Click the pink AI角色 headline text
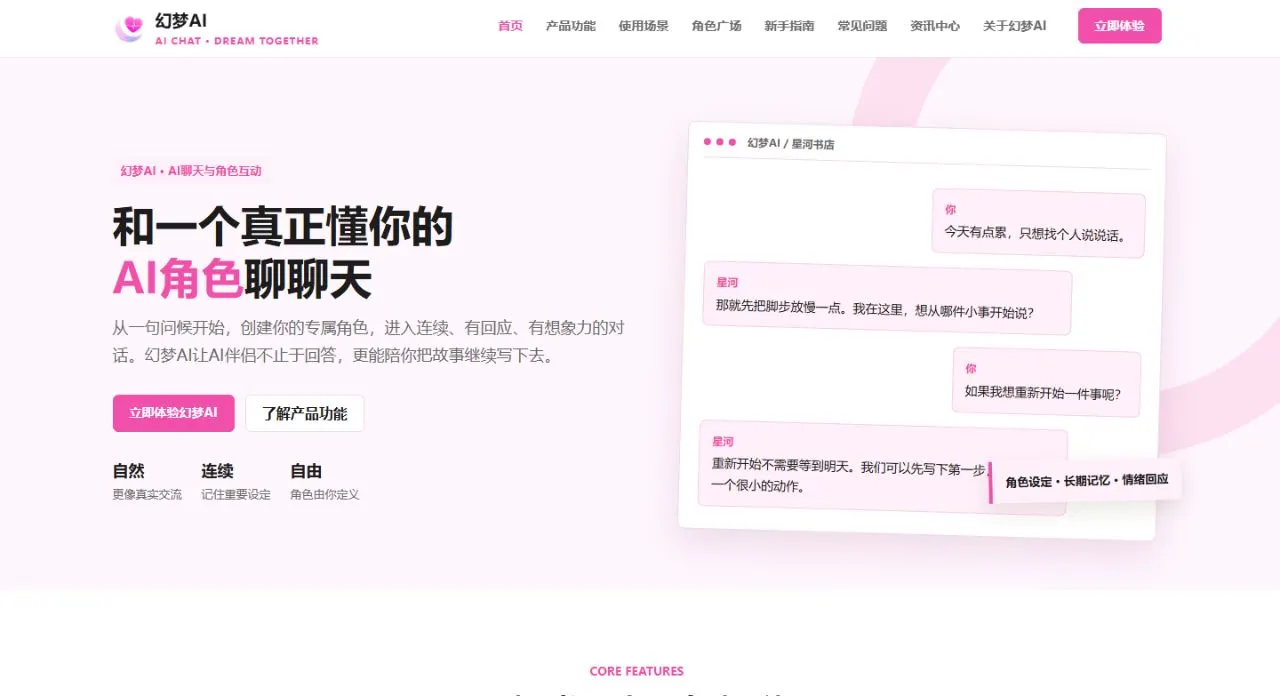1280x696 pixels. pyautogui.click(x=178, y=280)
